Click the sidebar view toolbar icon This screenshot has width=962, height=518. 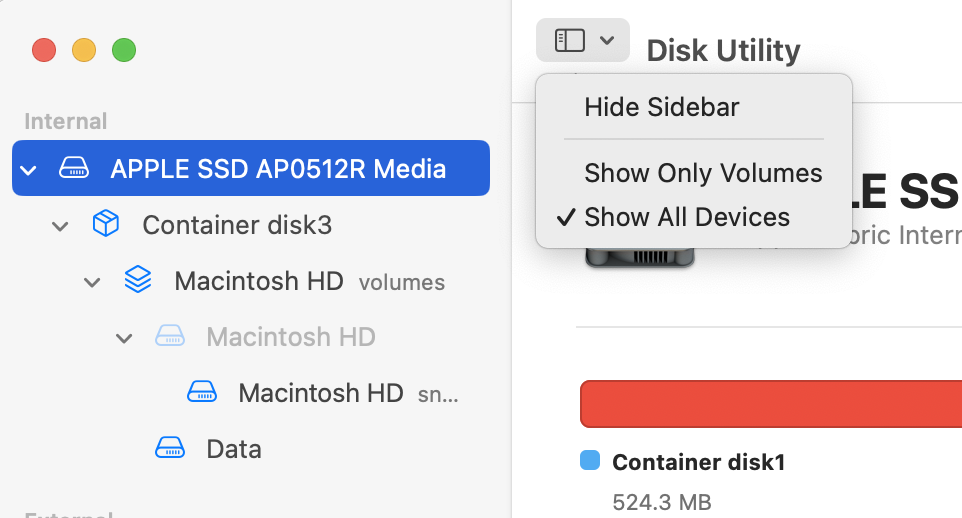[569, 41]
